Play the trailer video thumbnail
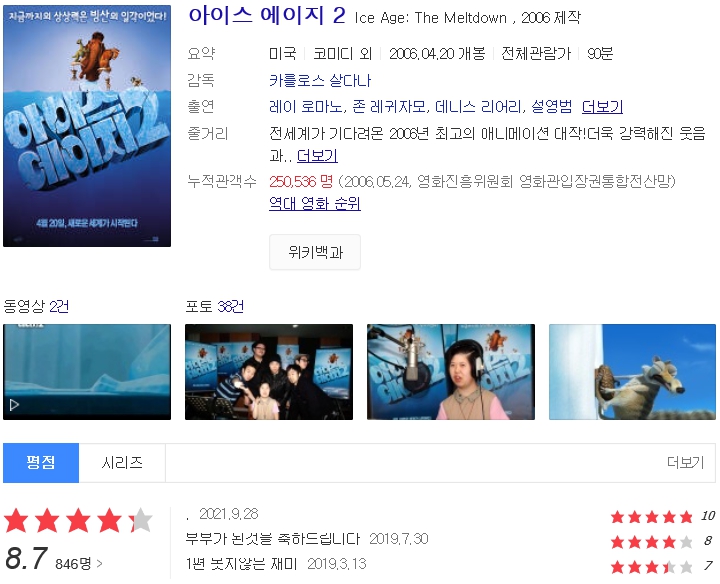The width and height of the screenshot is (720, 584). (87, 372)
